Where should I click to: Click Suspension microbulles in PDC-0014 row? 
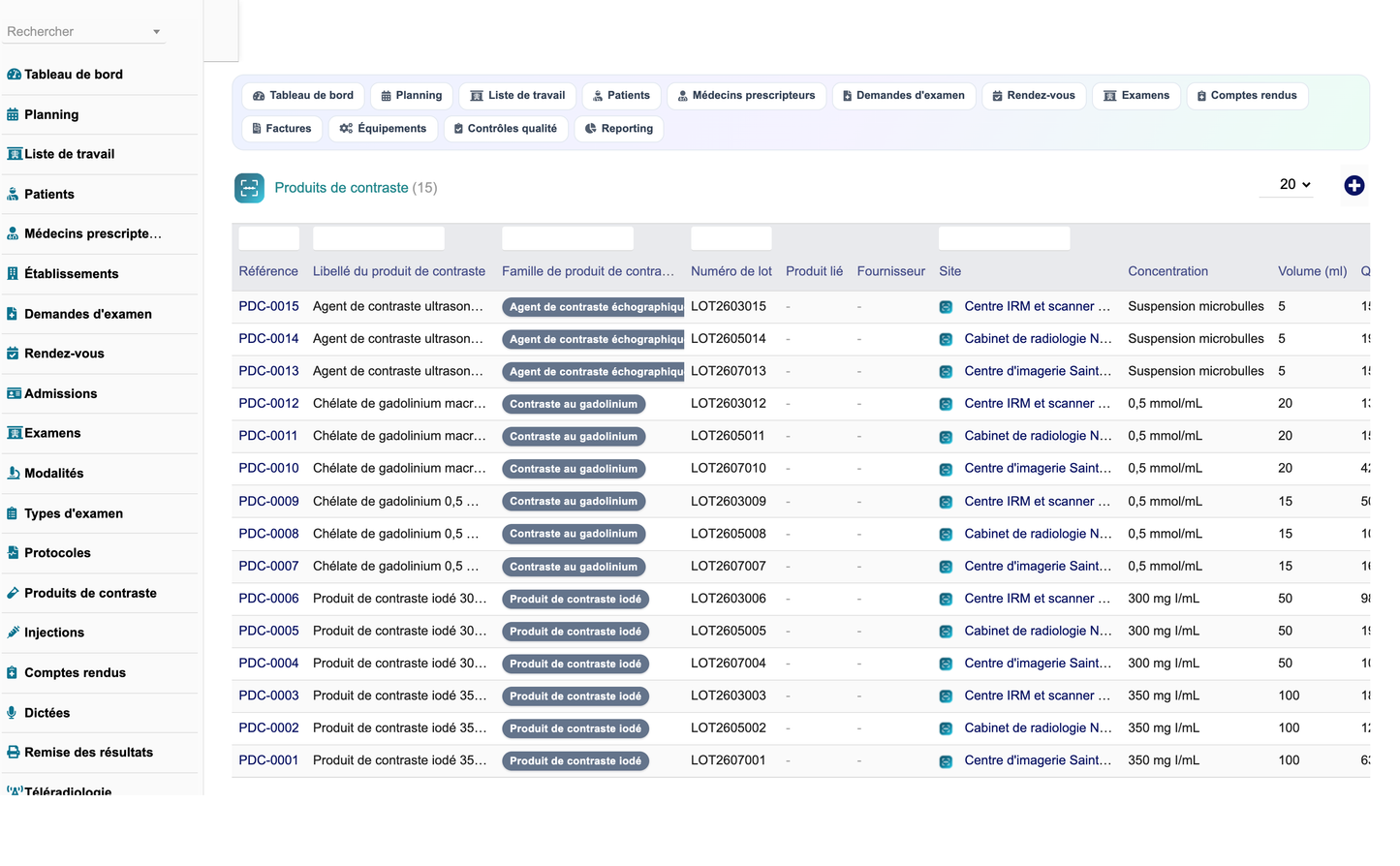pos(1196,339)
